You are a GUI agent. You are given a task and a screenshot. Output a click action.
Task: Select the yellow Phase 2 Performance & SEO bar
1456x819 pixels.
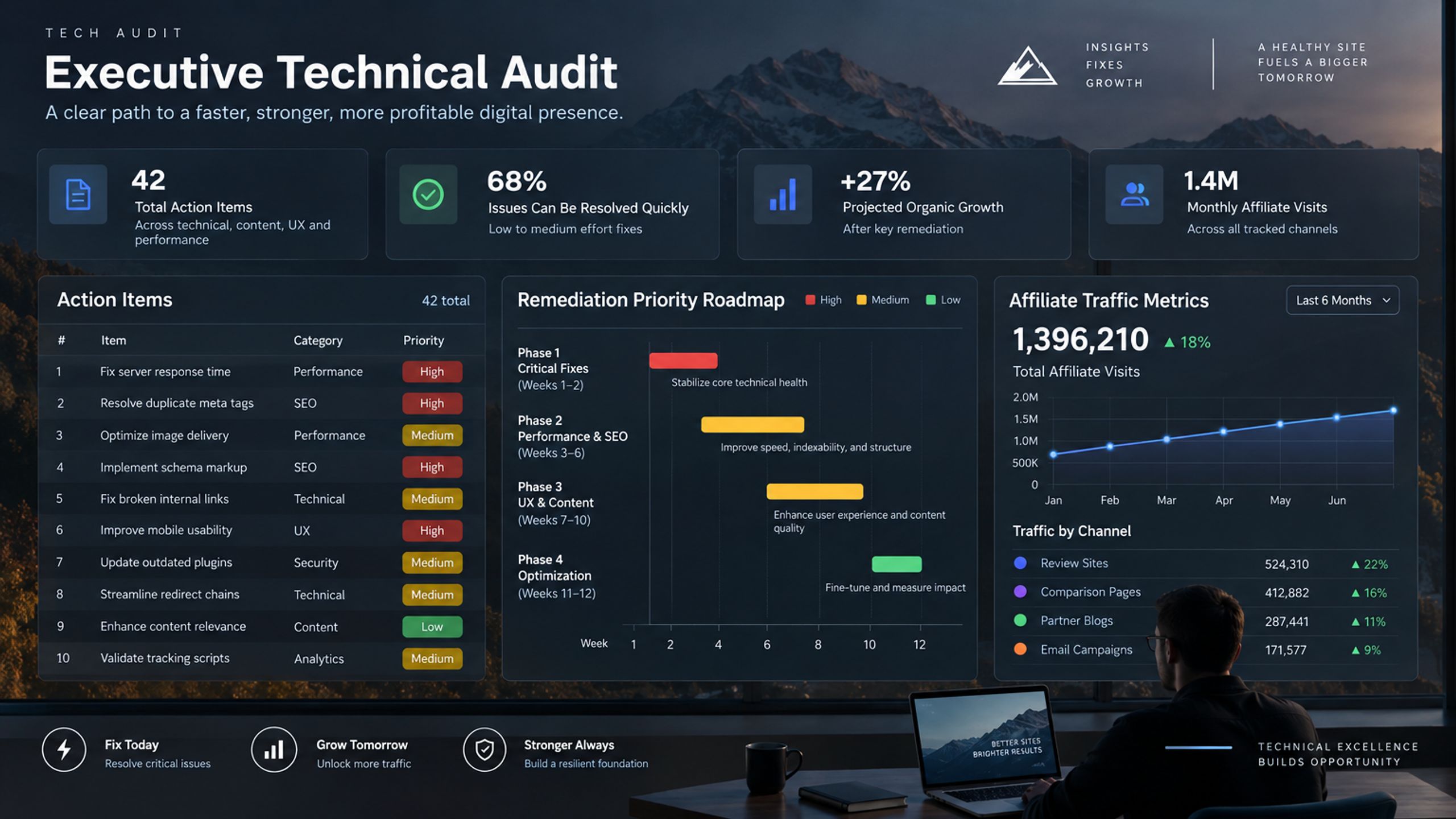[x=752, y=425]
